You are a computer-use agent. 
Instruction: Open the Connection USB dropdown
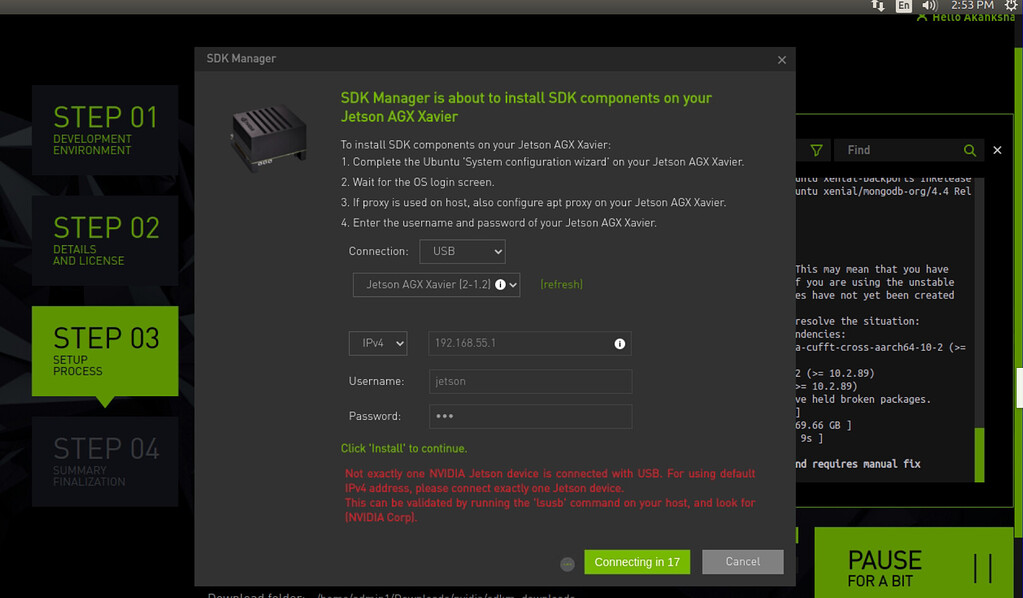462,251
